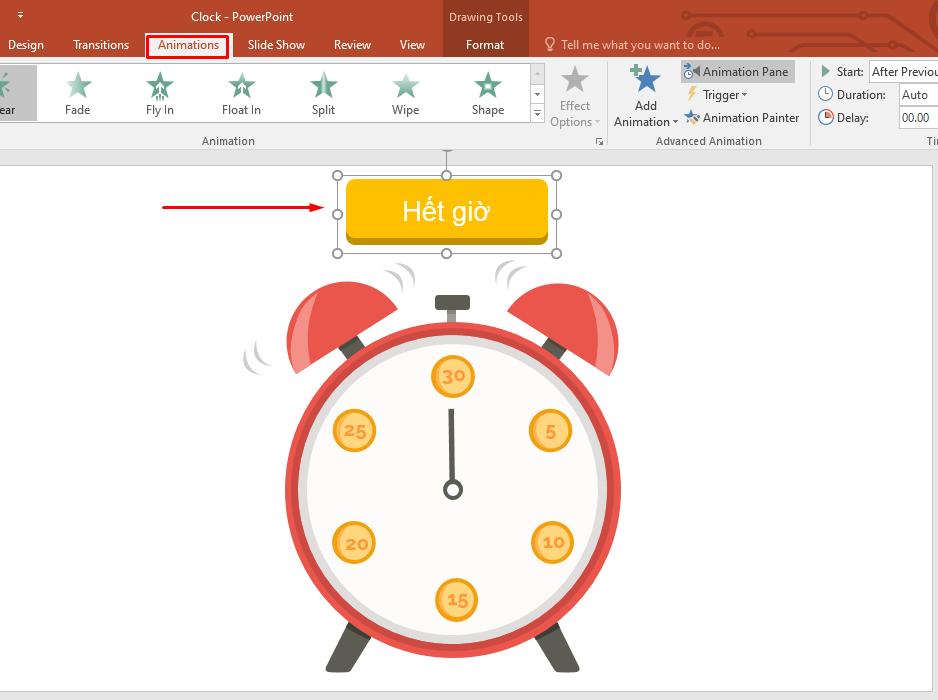Toggle the Animation Pane visibility
The height and width of the screenshot is (700, 938).
tap(738, 71)
